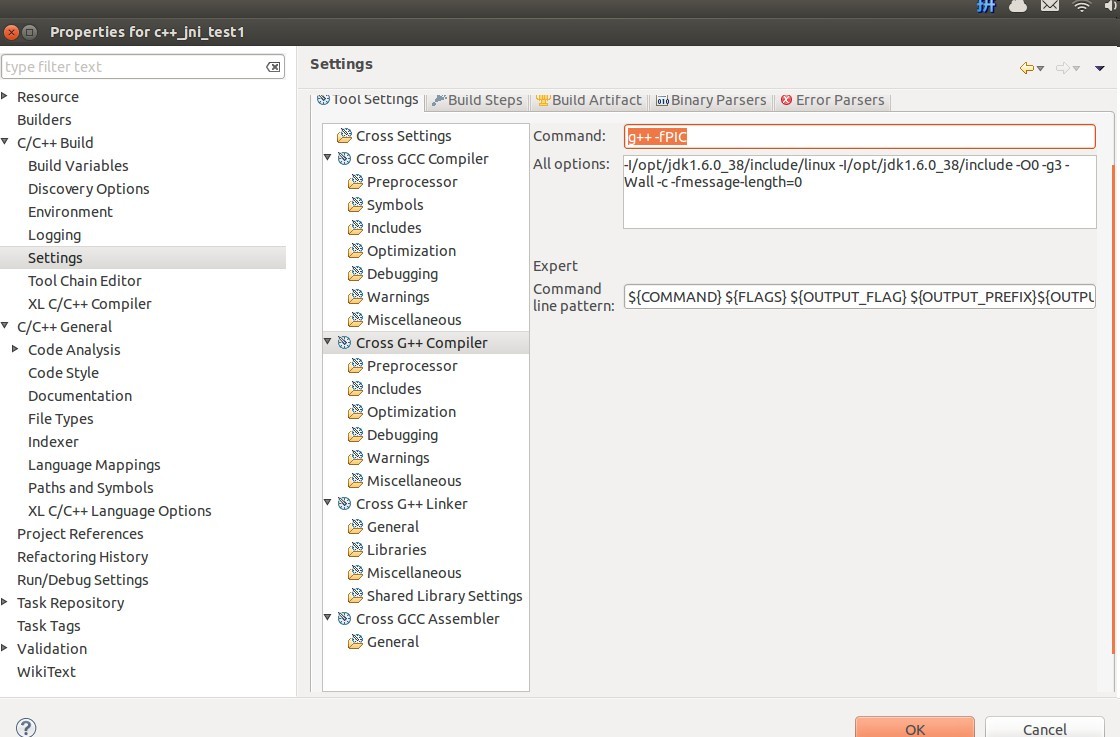Collapse the C/C++ Build tree section

[x=6, y=142]
